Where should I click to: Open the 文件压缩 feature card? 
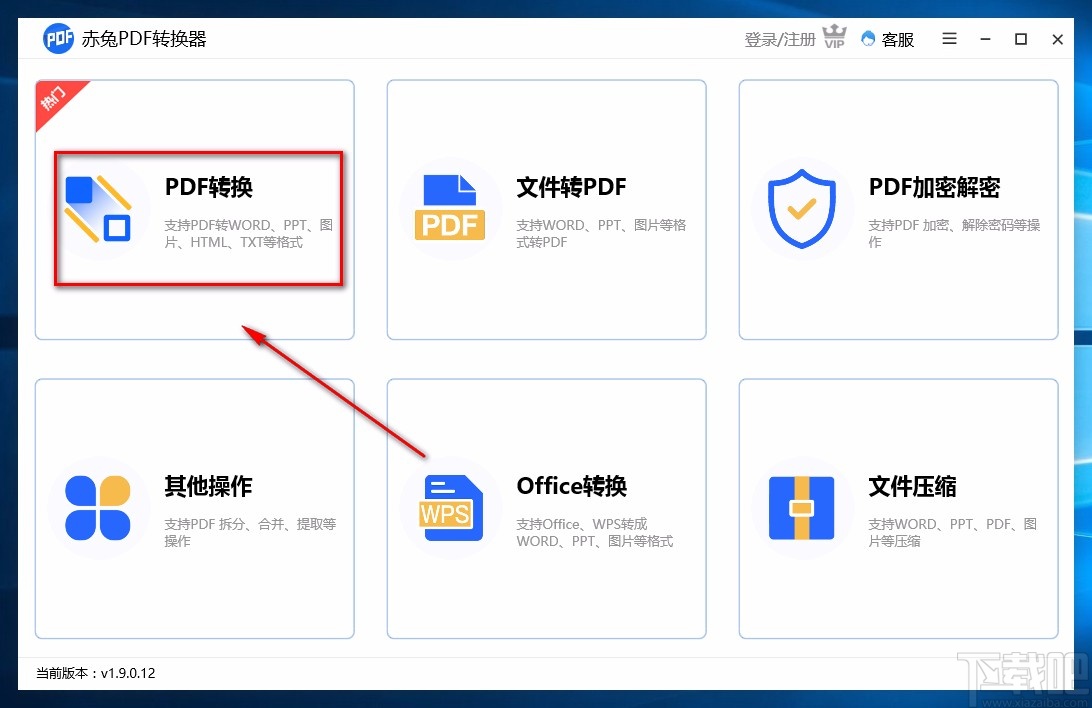tap(898, 508)
